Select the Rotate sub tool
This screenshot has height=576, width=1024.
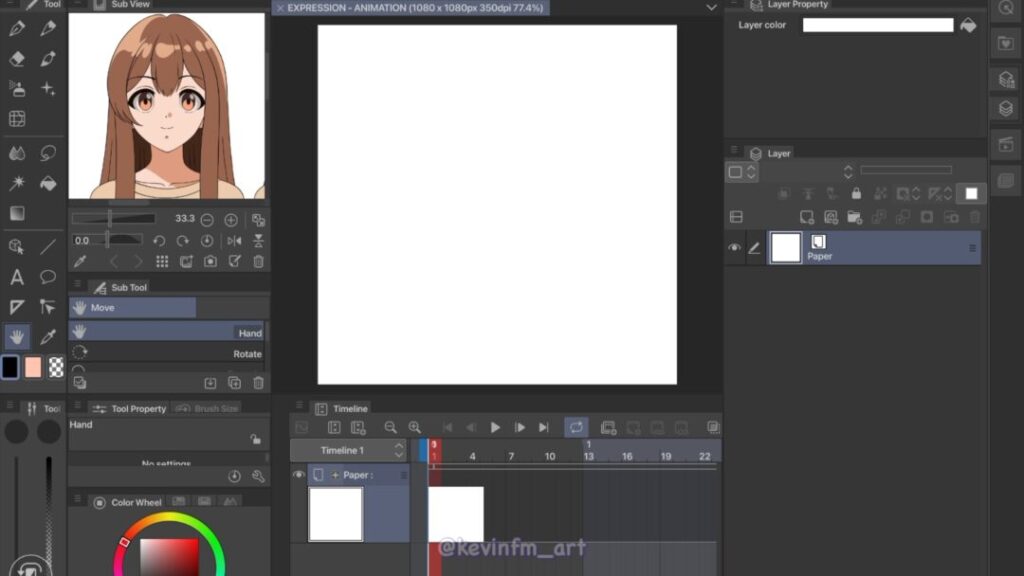coord(166,354)
